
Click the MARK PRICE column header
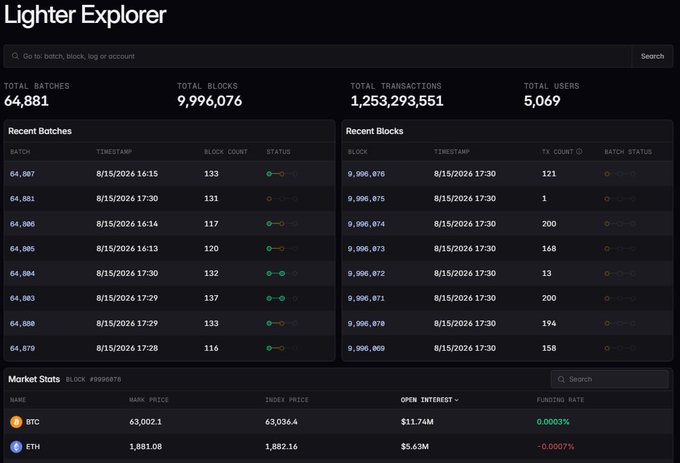[x=149, y=400]
